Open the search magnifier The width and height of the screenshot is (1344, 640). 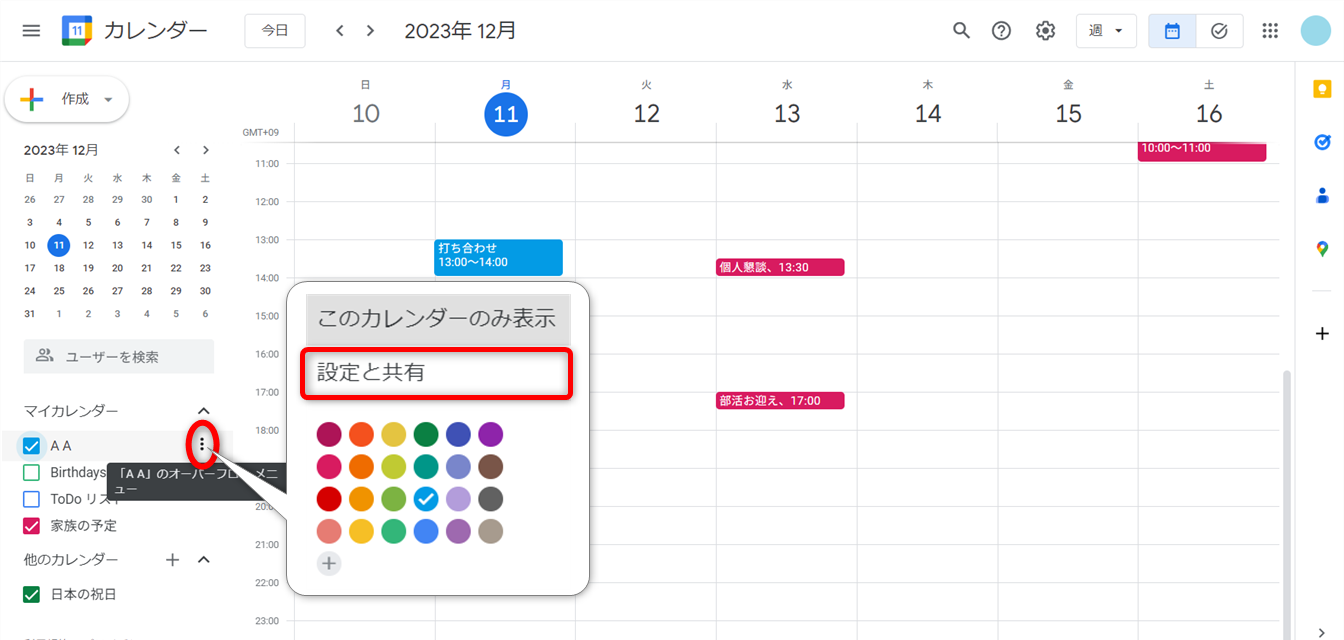coord(961,31)
